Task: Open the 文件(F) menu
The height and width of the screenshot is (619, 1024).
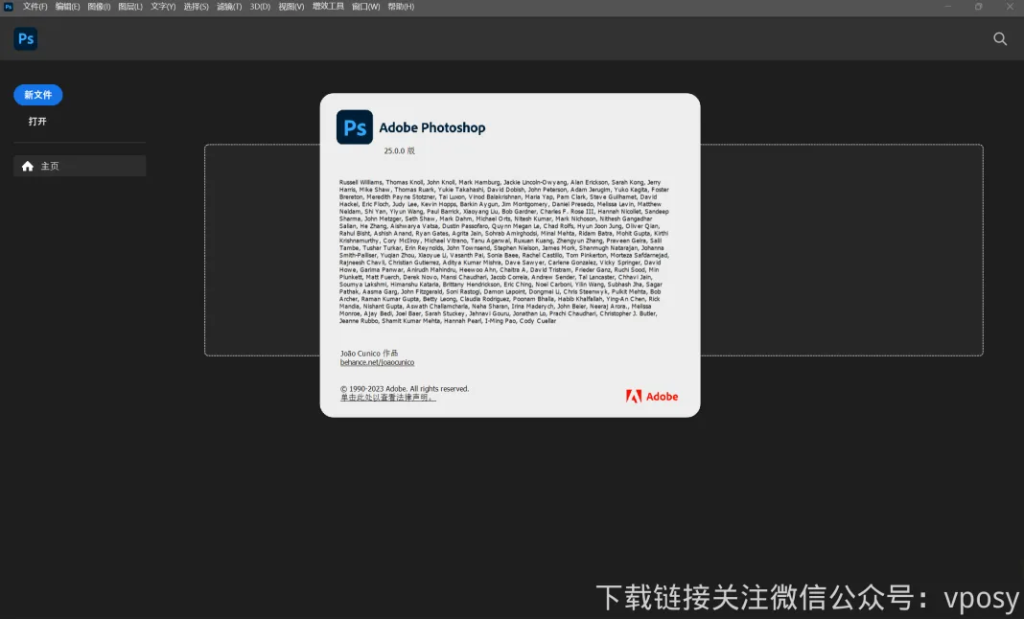Action: click(35, 7)
